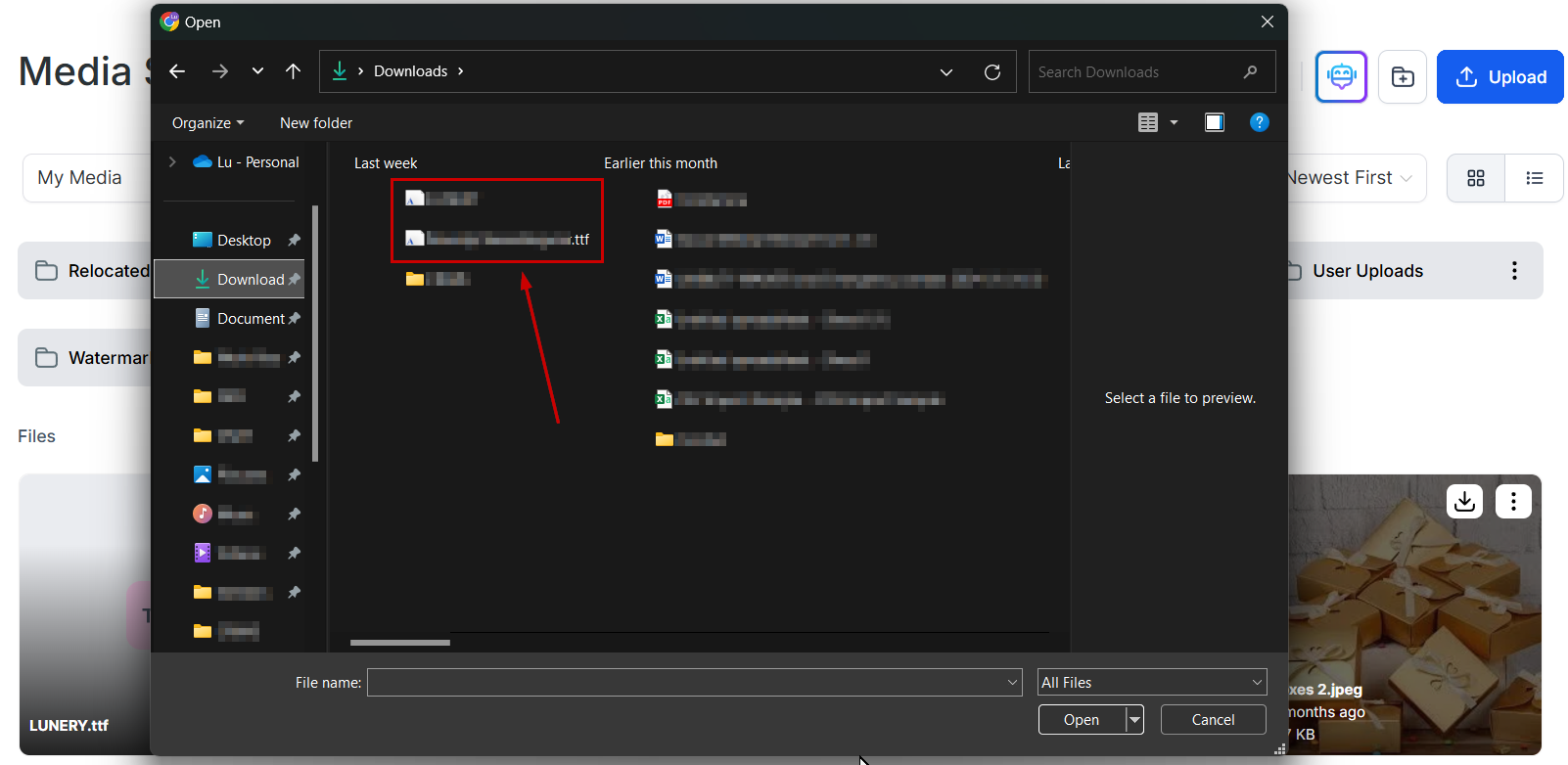The height and width of the screenshot is (765, 1568).
Task: Expand Lu - Personal OneDrive tree node
Action: click(172, 162)
